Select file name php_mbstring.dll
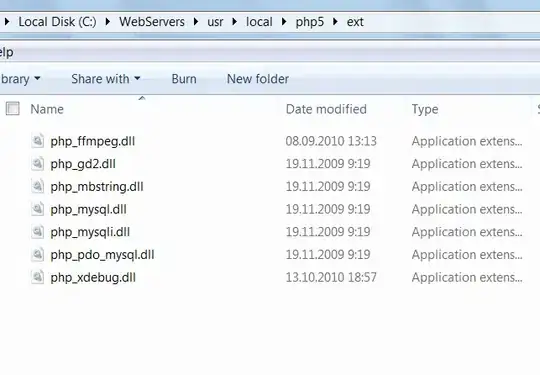The height and width of the screenshot is (375, 540). pyautogui.click(x=97, y=187)
